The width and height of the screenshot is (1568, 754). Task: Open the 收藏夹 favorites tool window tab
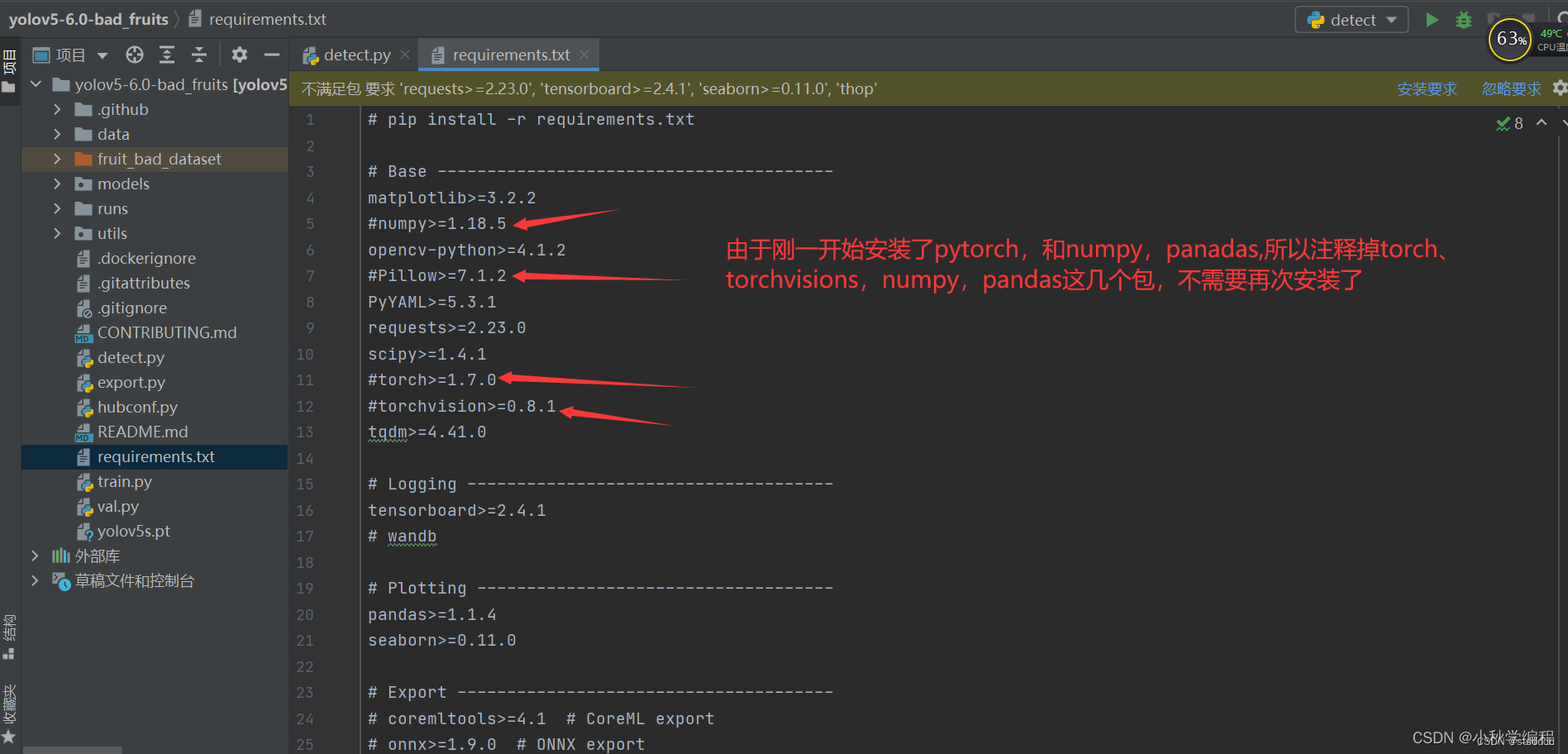tap(9, 713)
